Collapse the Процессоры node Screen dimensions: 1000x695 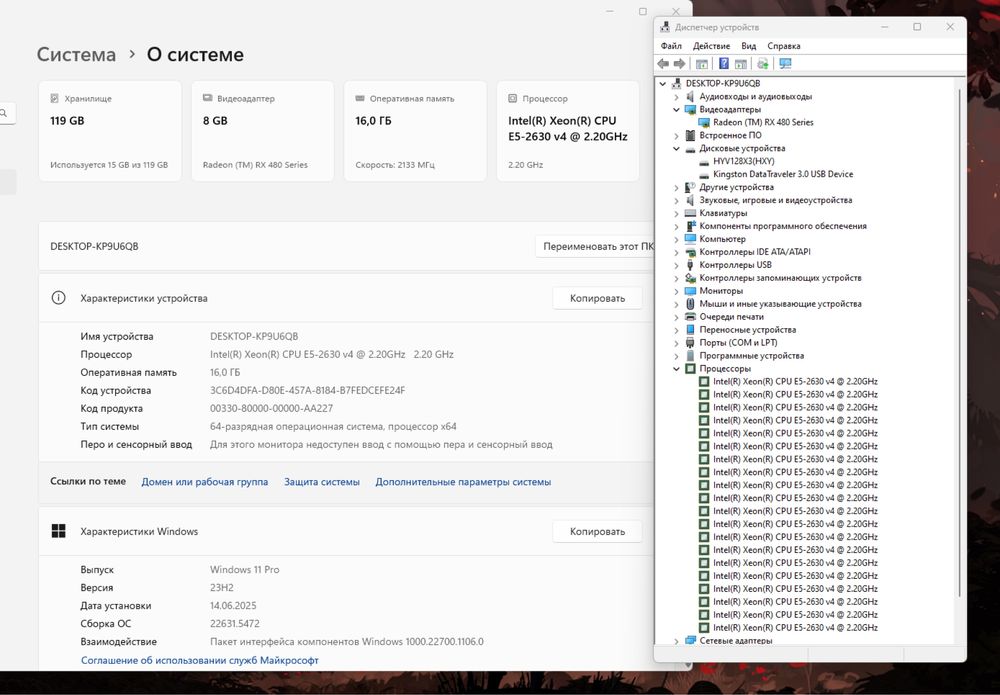(677, 369)
